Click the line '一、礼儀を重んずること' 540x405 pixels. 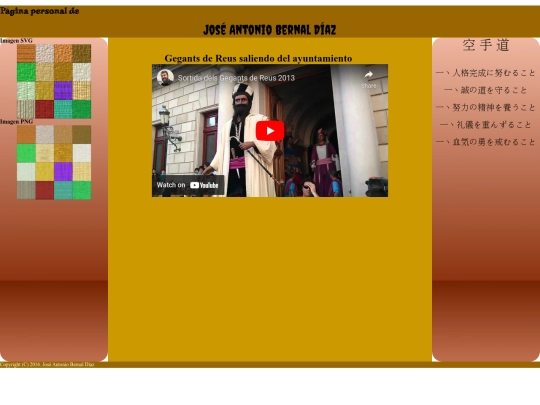click(x=486, y=125)
